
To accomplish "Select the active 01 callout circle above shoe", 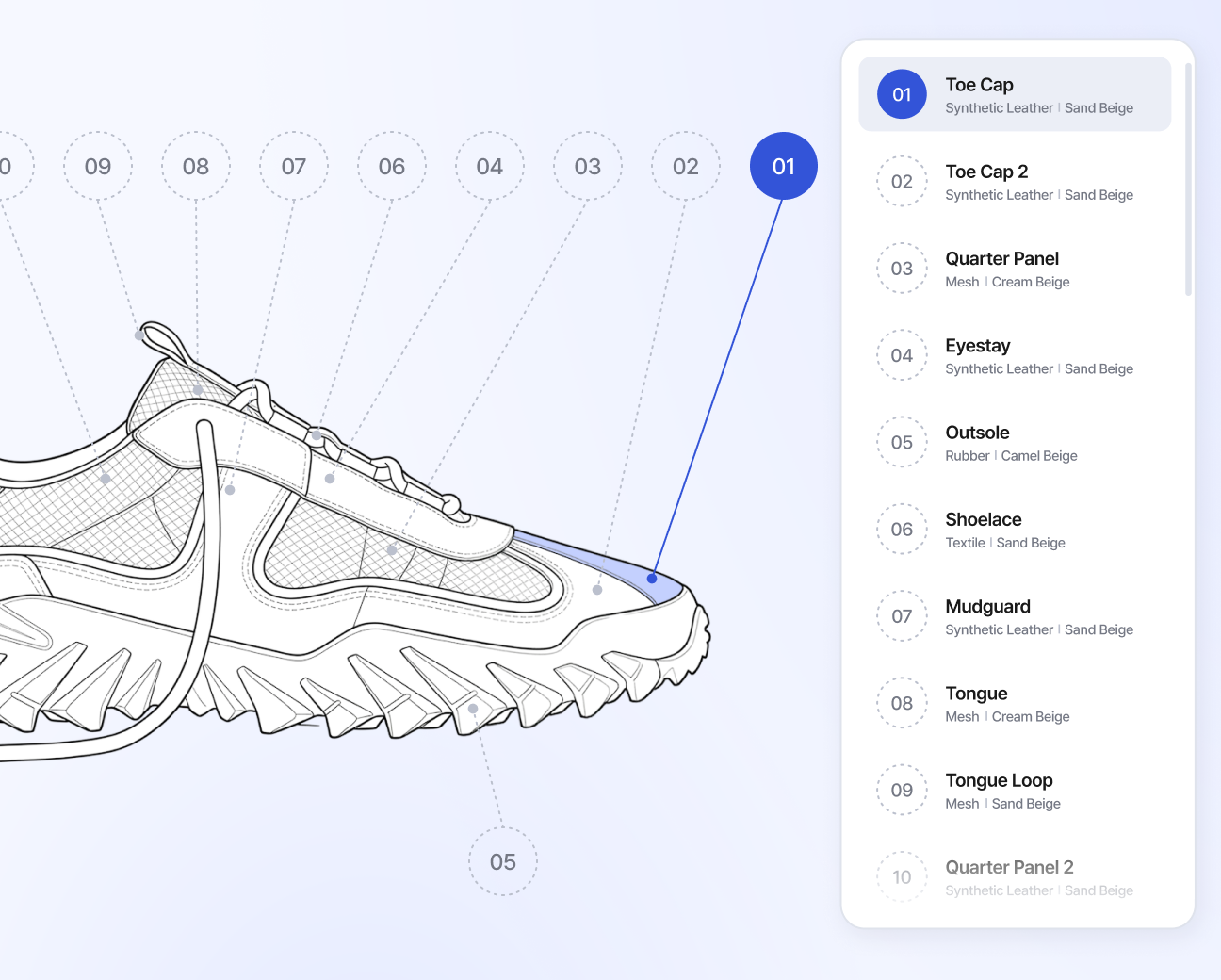I will (783, 166).
